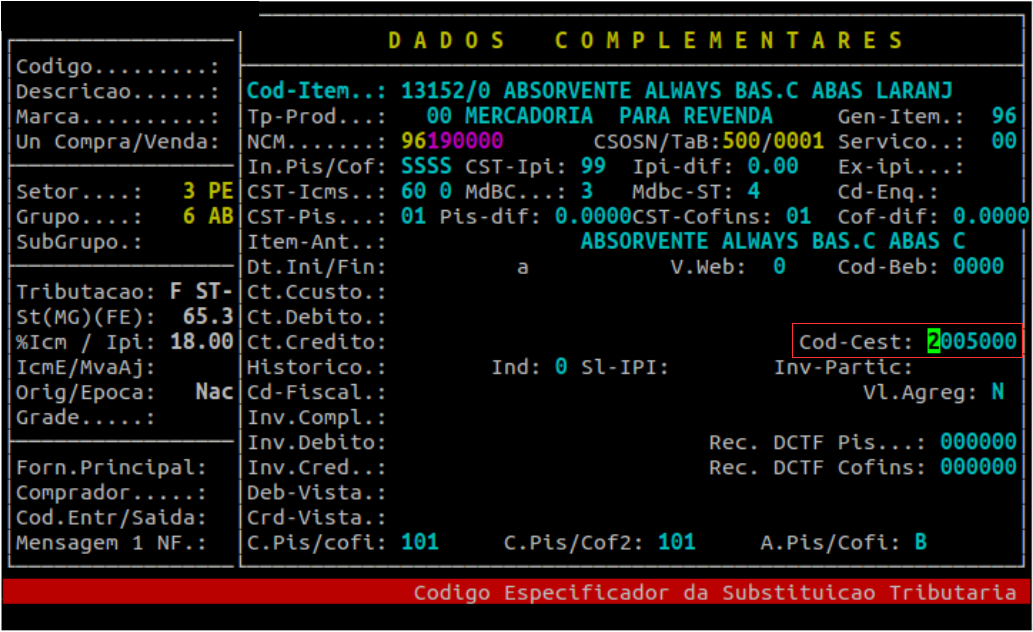Click the Vl.Agreg N flag

[x=997, y=392]
